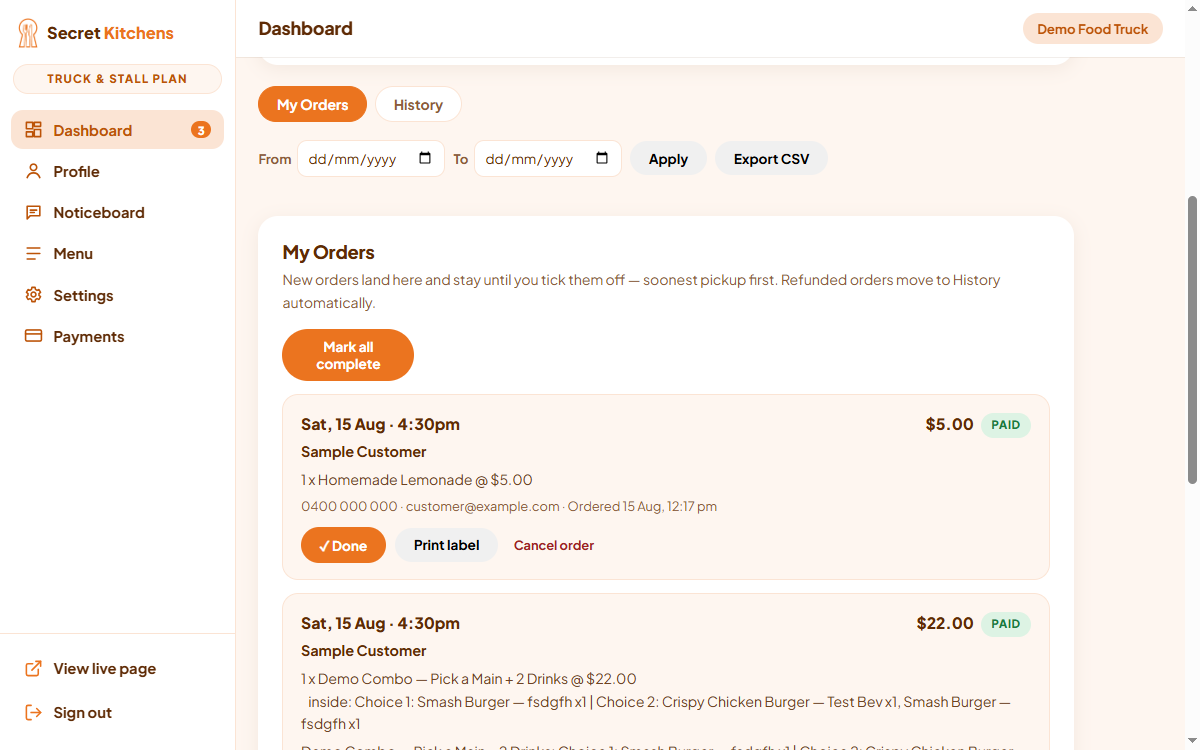The height and width of the screenshot is (750, 1200).
Task: Click the '1 x Demo Combo' order line
Action: (x=469, y=679)
